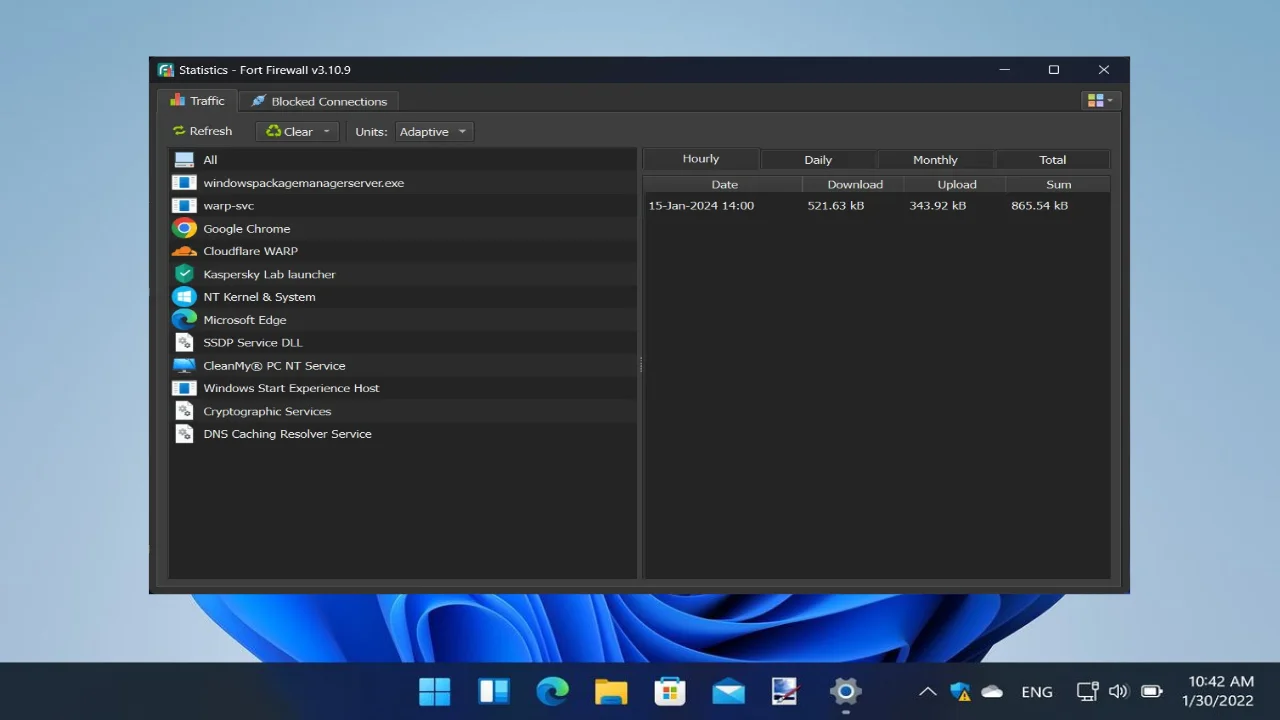The image size is (1280, 720).
Task: Click the Refresh button
Action: click(202, 131)
